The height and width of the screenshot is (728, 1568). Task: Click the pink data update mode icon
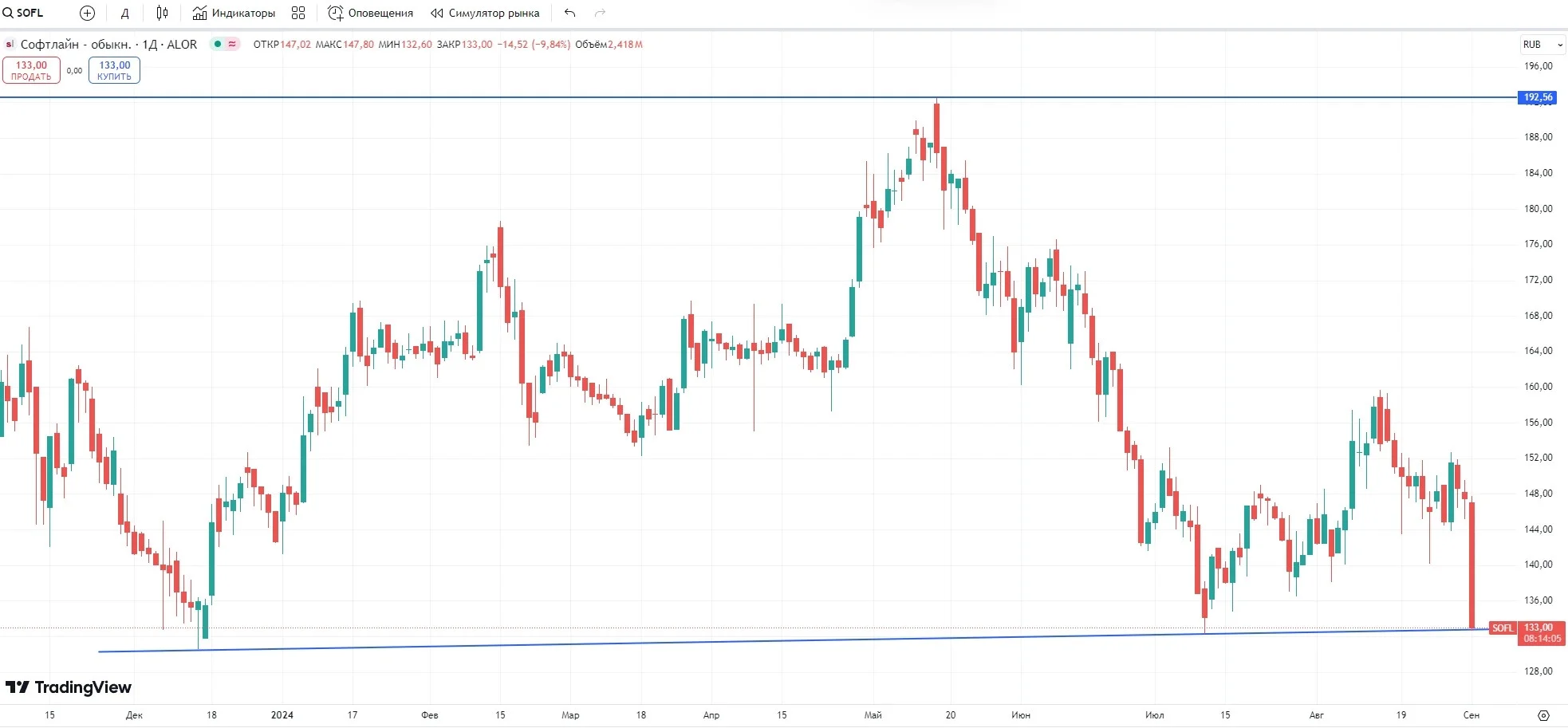232,44
